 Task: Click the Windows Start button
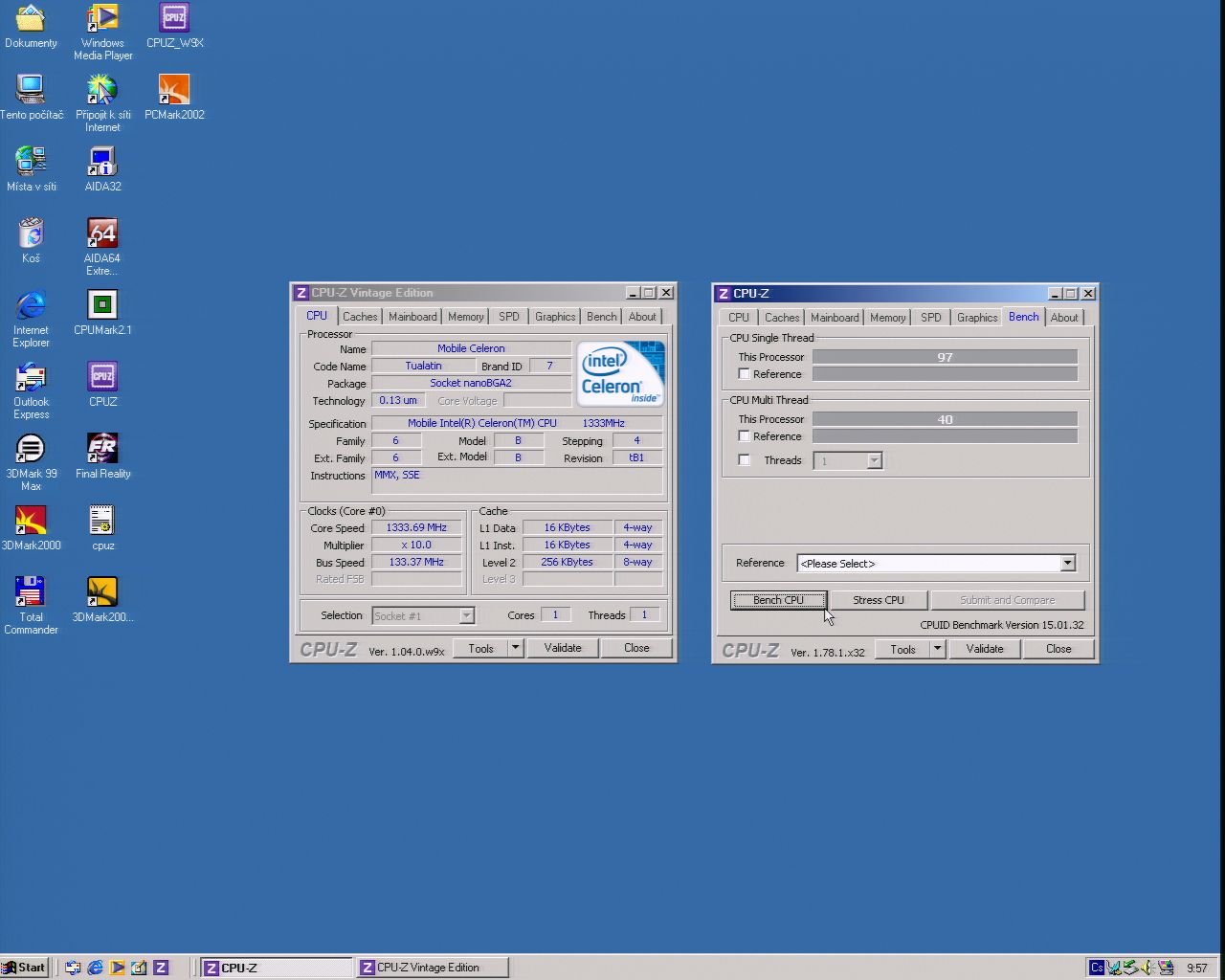(25, 968)
